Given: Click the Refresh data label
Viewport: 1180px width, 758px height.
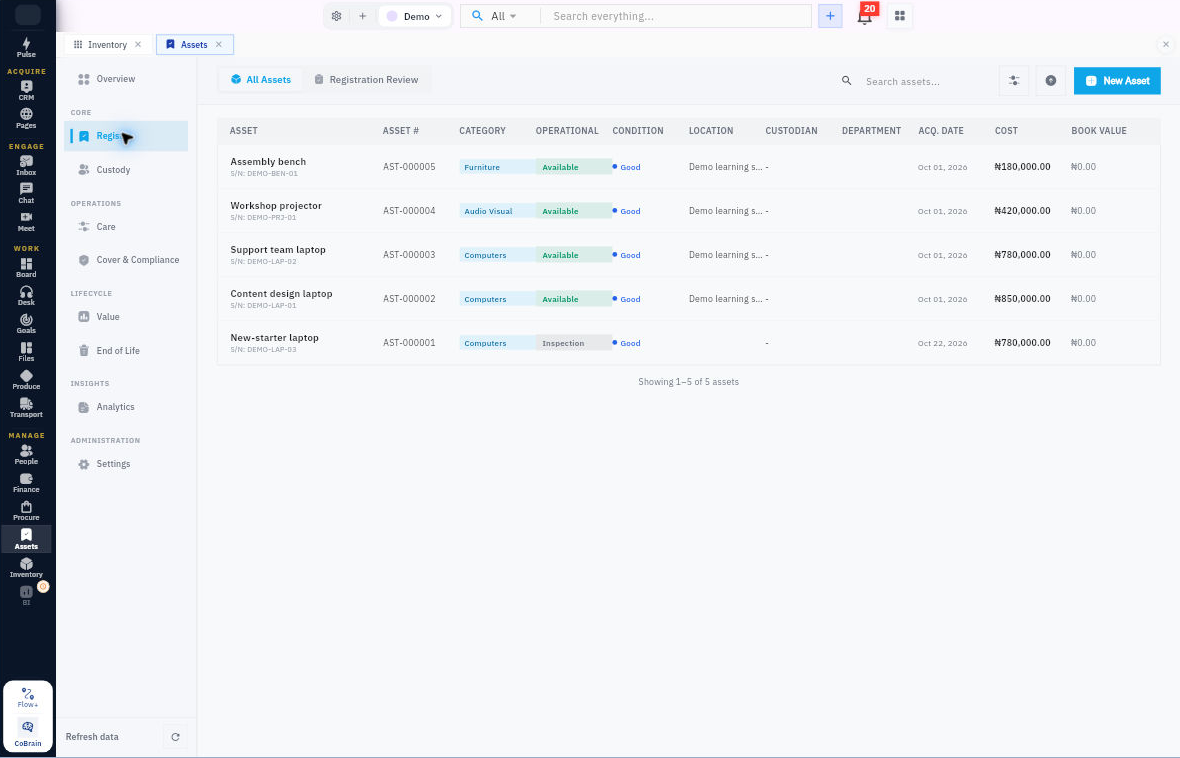Looking at the screenshot, I should [92, 737].
